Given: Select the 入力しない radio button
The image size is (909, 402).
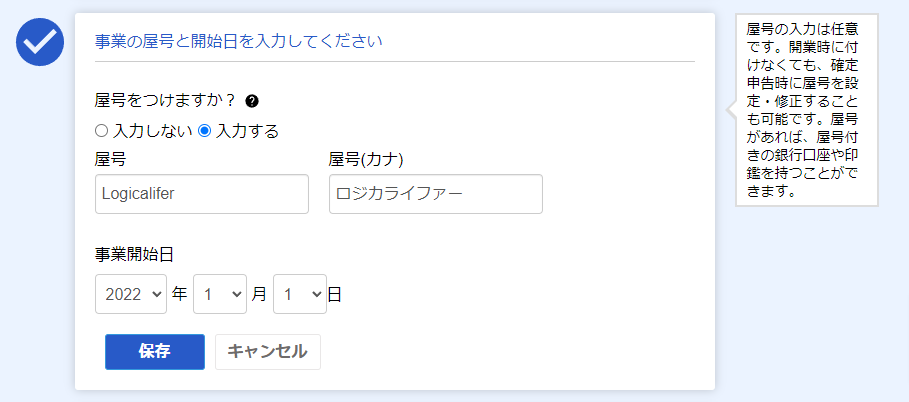Looking at the screenshot, I should (101, 130).
